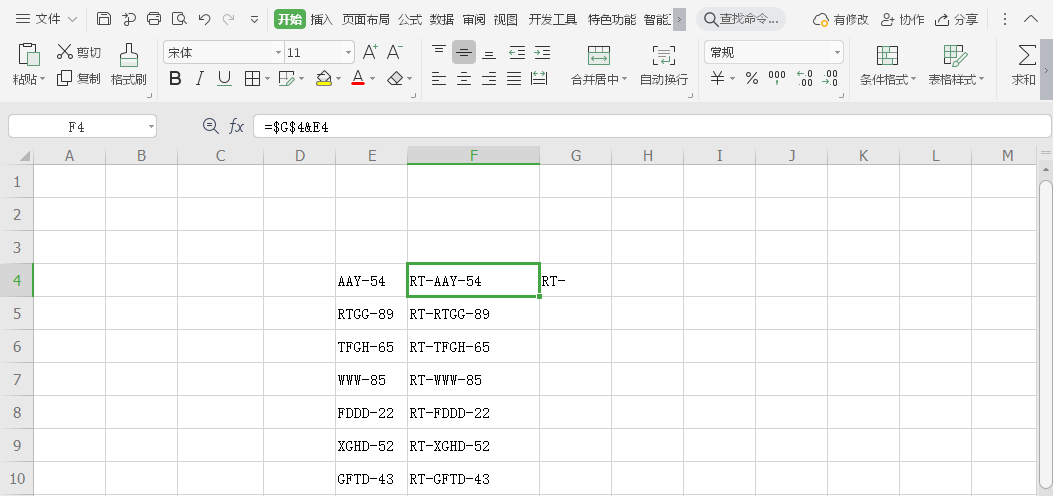Open Print Preview icon
Image resolution: width=1053 pixels, height=496 pixels.
point(179,19)
